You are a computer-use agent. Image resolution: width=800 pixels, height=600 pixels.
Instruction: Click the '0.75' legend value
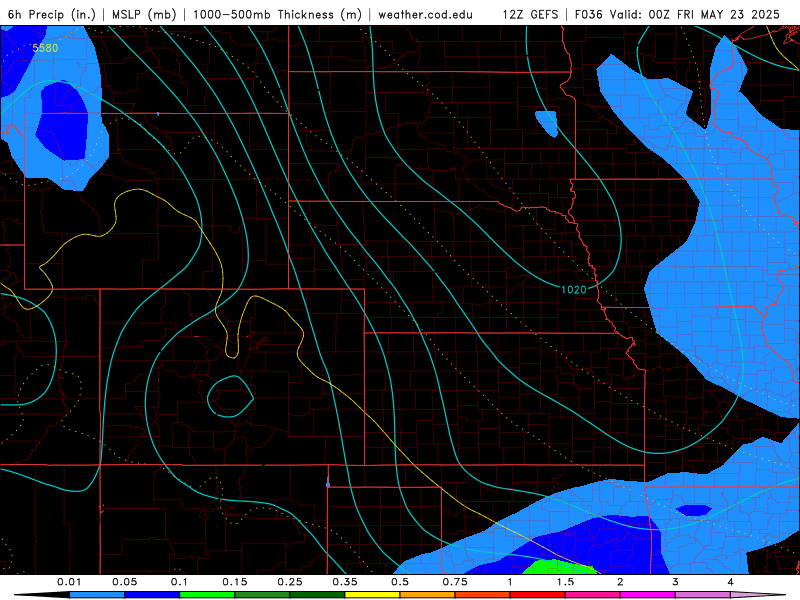pyautogui.click(x=455, y=582)
